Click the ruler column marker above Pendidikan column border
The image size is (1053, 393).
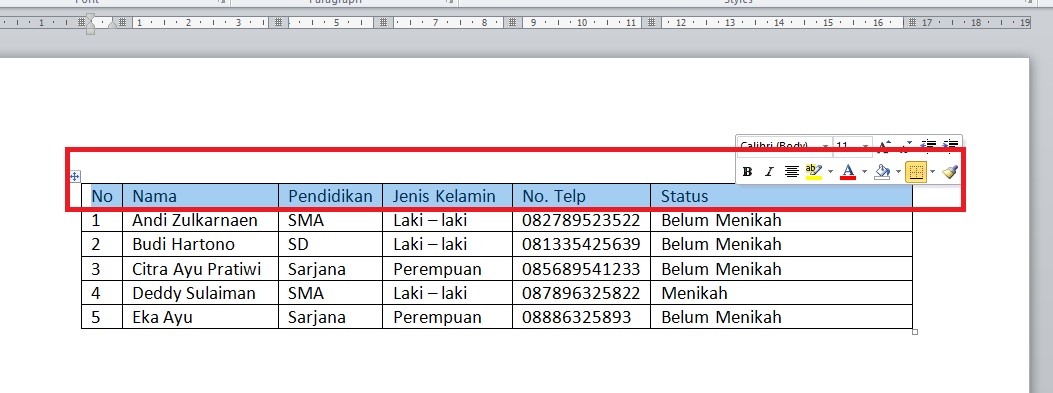(279, 23)
